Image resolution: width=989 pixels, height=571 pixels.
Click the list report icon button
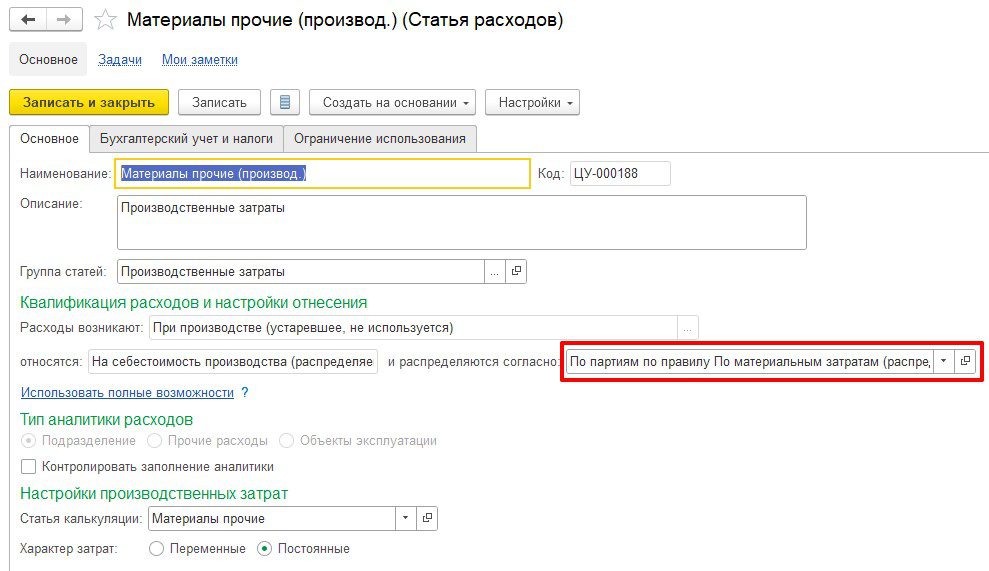pyautogui.click(x=285, y=102)
